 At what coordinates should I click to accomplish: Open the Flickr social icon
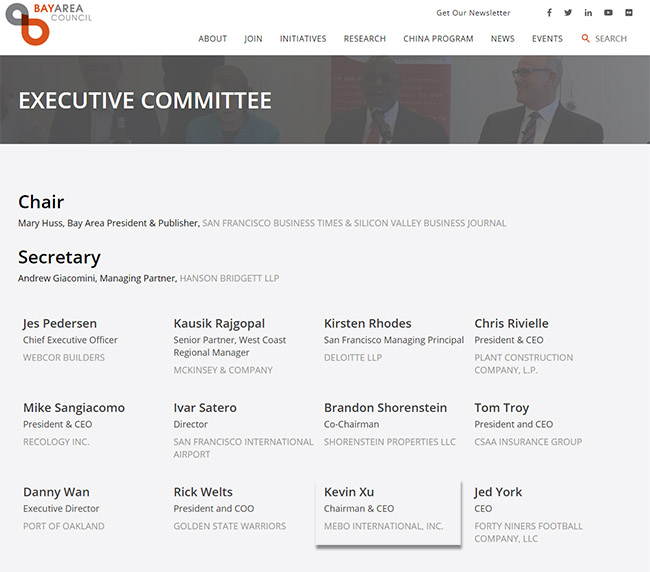pos(629,13)
